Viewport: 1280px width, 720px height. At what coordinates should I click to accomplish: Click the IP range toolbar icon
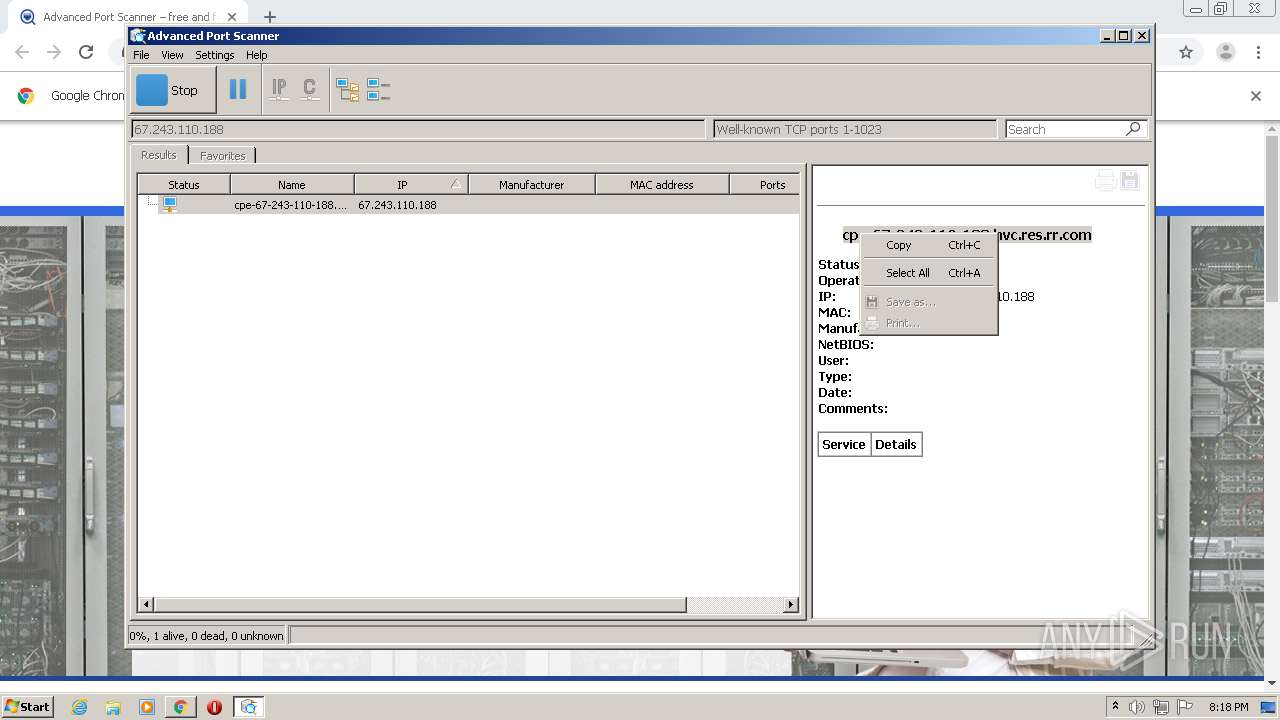coord(279,90)
